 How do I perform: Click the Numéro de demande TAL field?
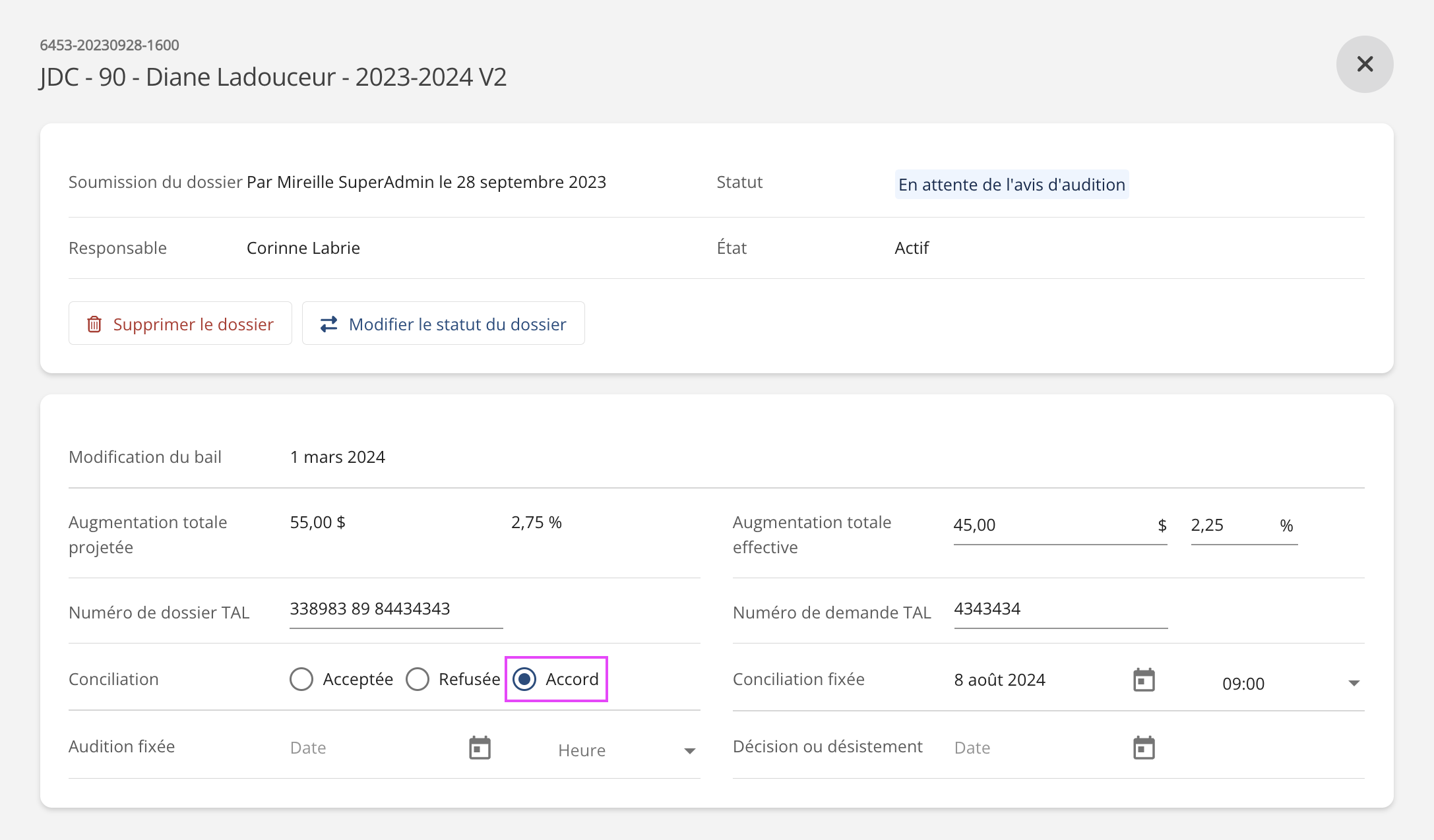point(1059,609)
